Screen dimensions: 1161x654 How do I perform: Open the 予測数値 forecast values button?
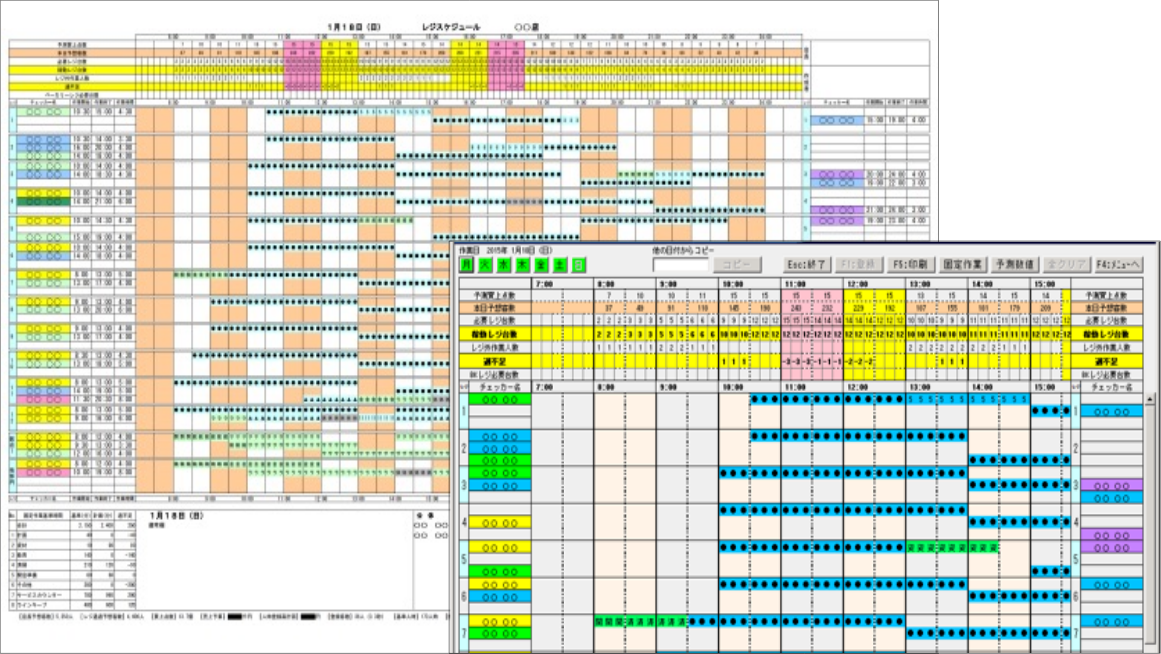[1014, 264]
